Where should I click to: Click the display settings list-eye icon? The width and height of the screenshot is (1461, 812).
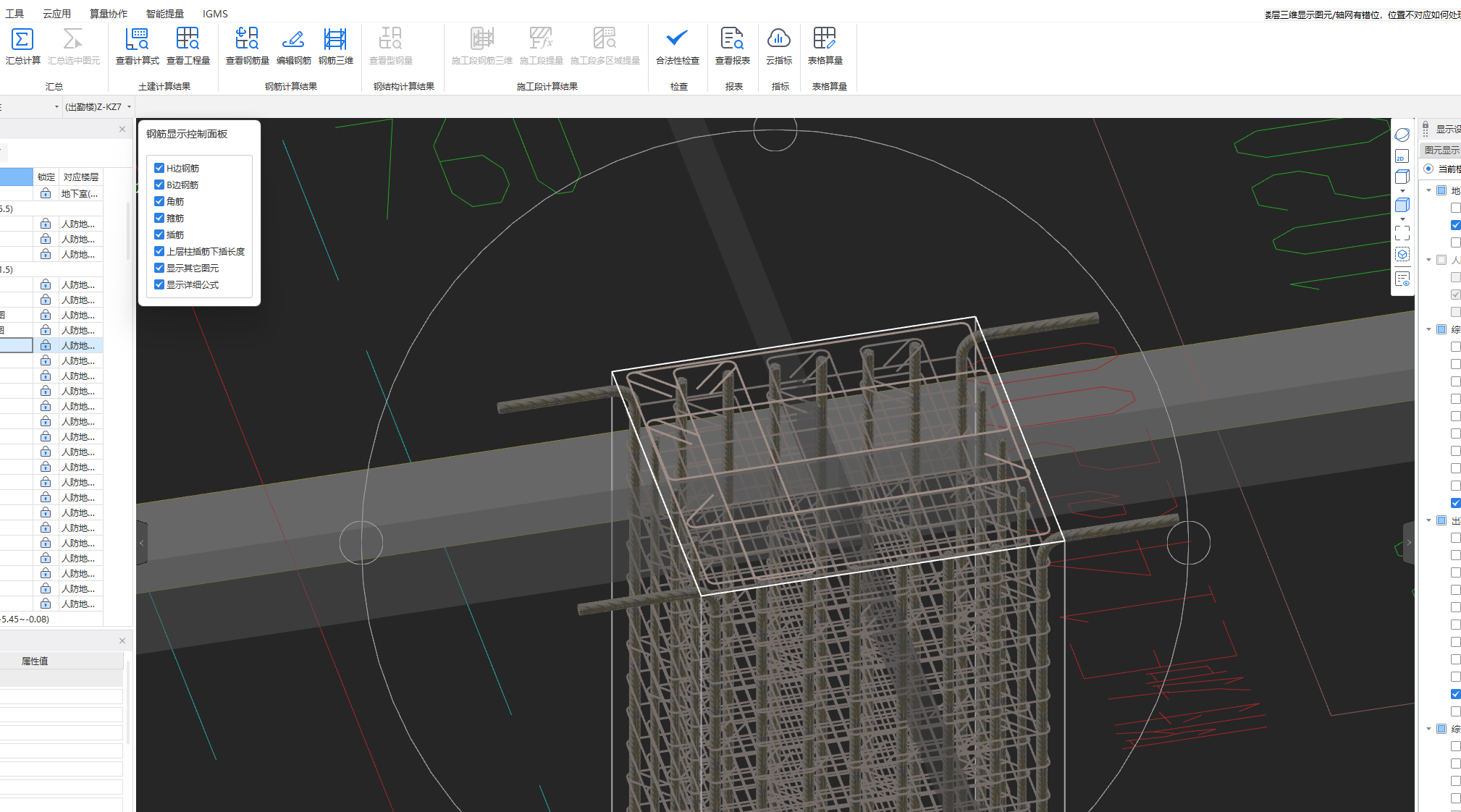[1402, 279]
